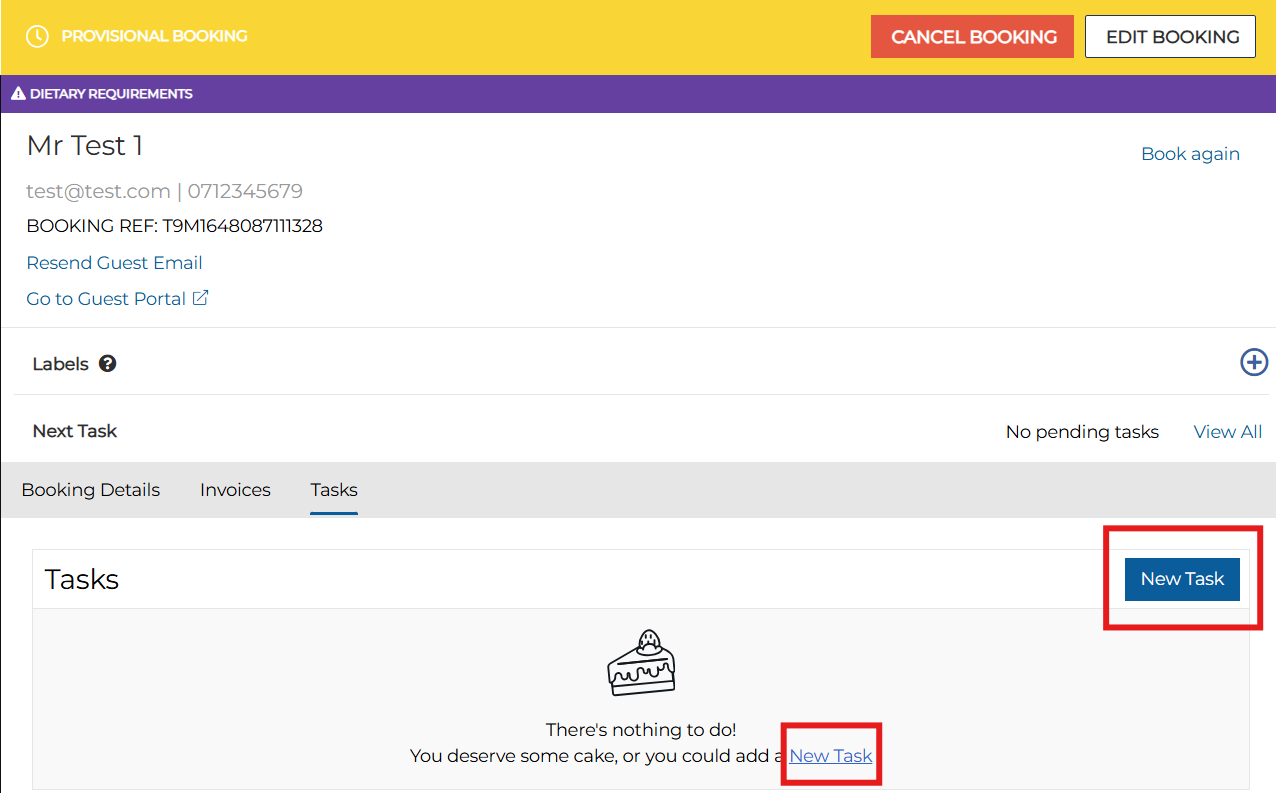The width and height of the screenshot is (1276, 793).
Task: Click the purple Dietary Requirements banner text
Action: click(x=111, y=94)
